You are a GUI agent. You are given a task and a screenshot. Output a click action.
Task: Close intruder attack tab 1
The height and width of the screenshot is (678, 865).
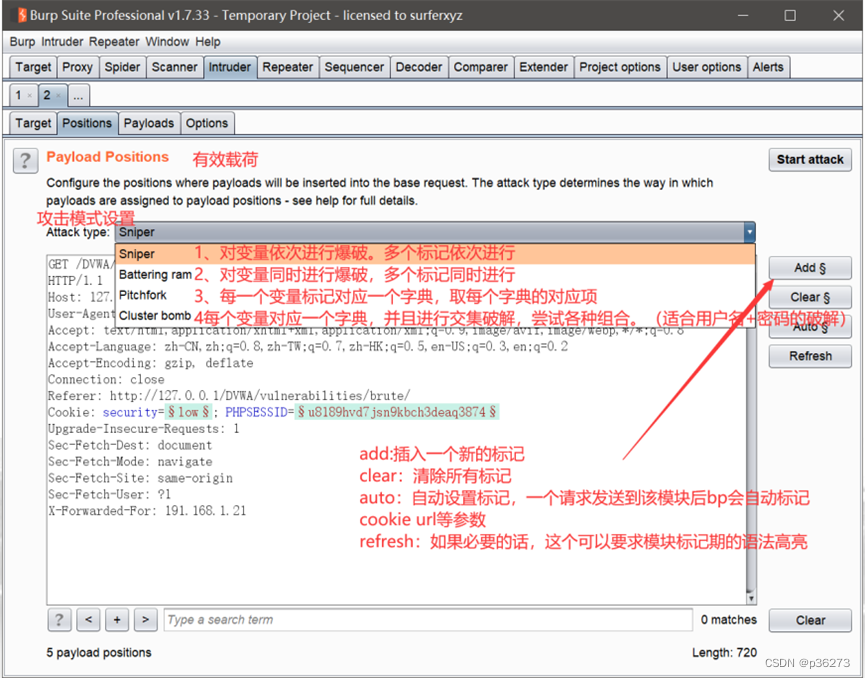[x=30, y=96]
